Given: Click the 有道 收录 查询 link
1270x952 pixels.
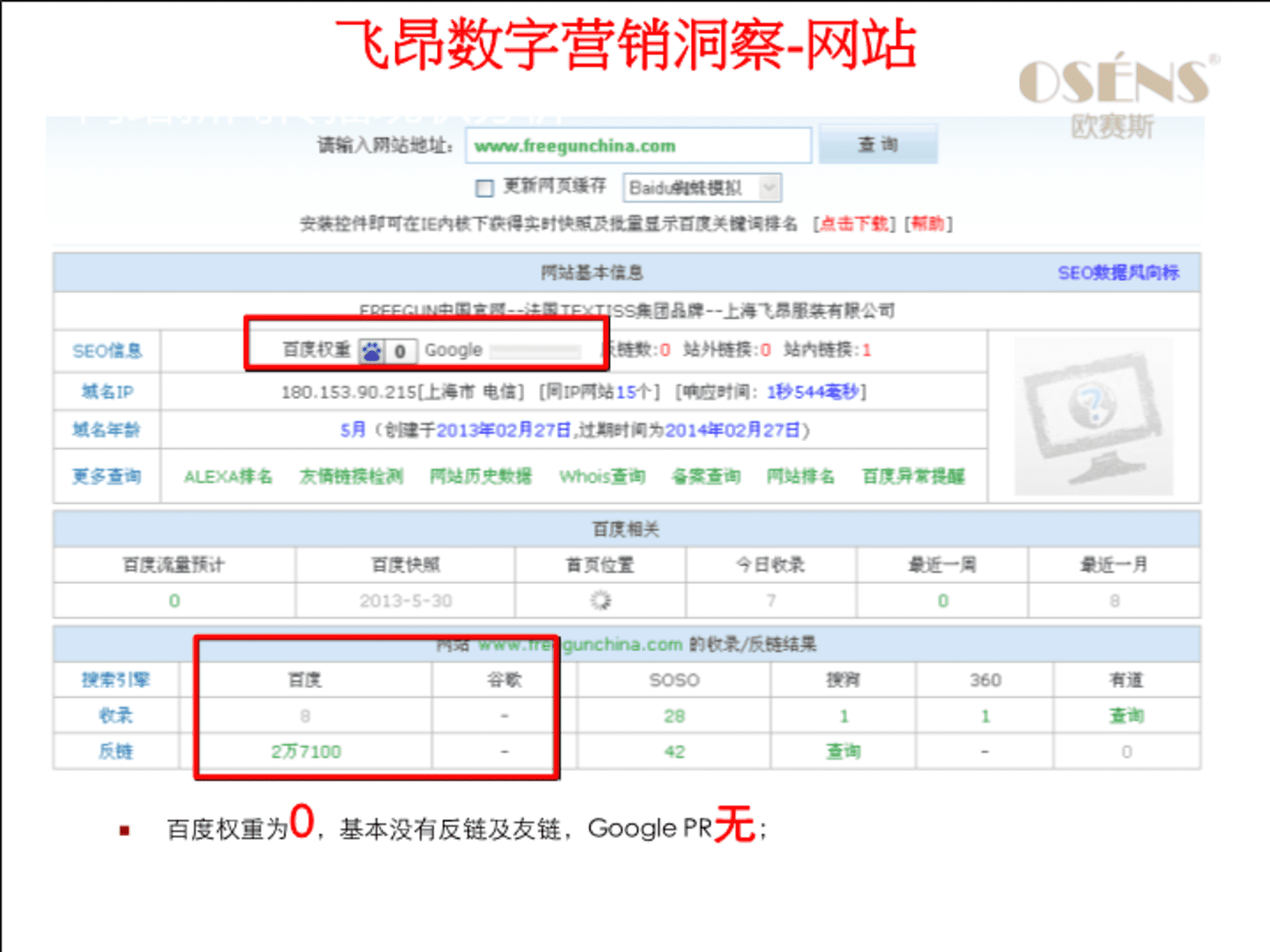Looking at the screenshot, I should (x=1126, y=715).
